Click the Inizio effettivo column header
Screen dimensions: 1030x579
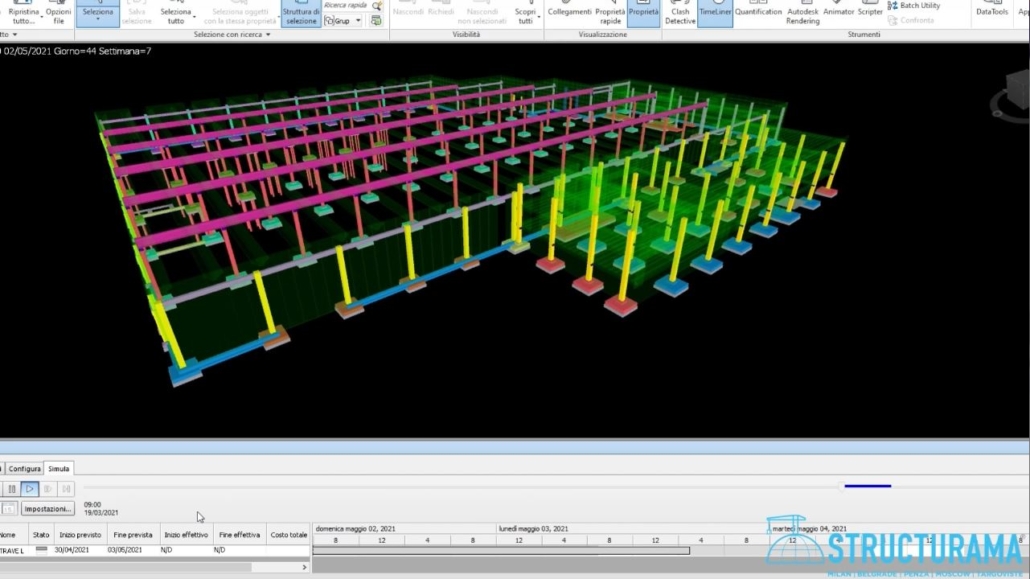[186, 535]
